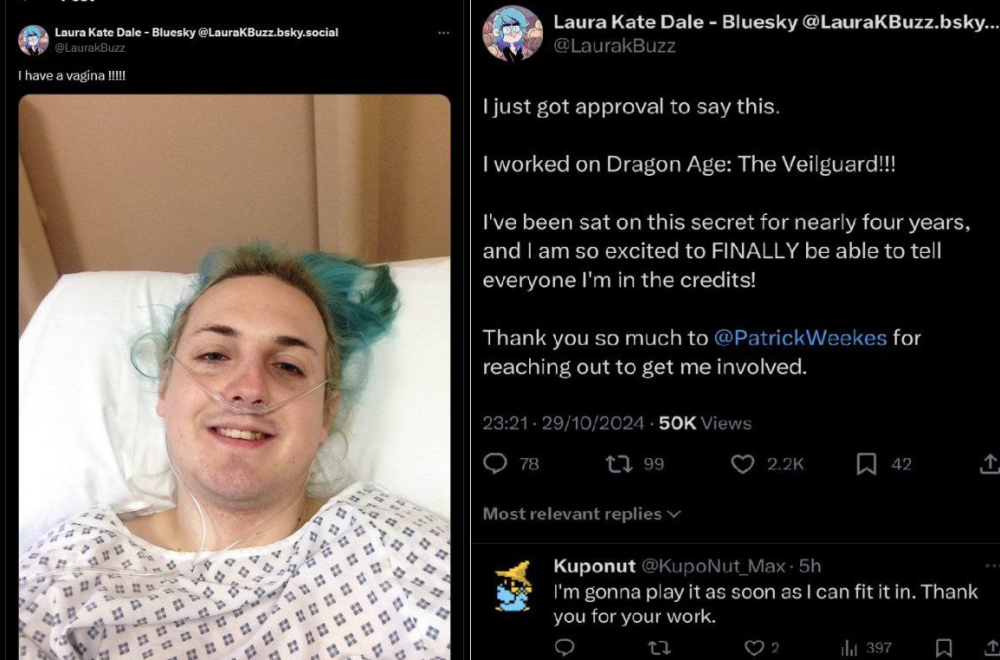The height and width of the screenshot is (660, 1000).
Task: Bookmark the post showing 42 bookmarks
Action: pos(865,464)
